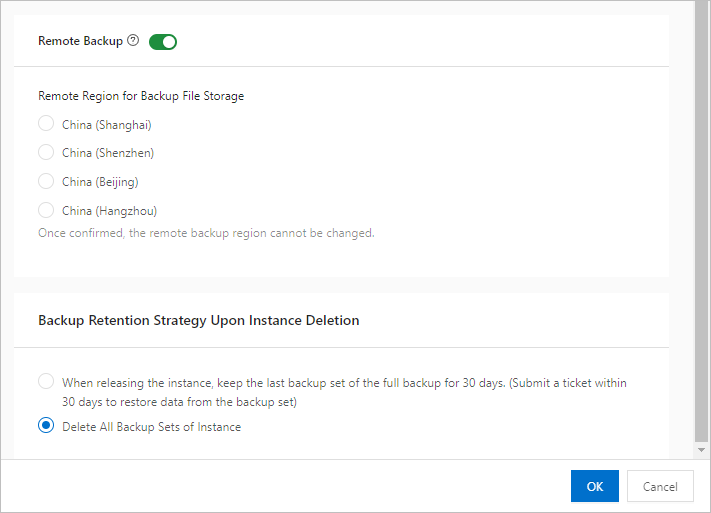Click the Cancel button

tap(660, 486)
